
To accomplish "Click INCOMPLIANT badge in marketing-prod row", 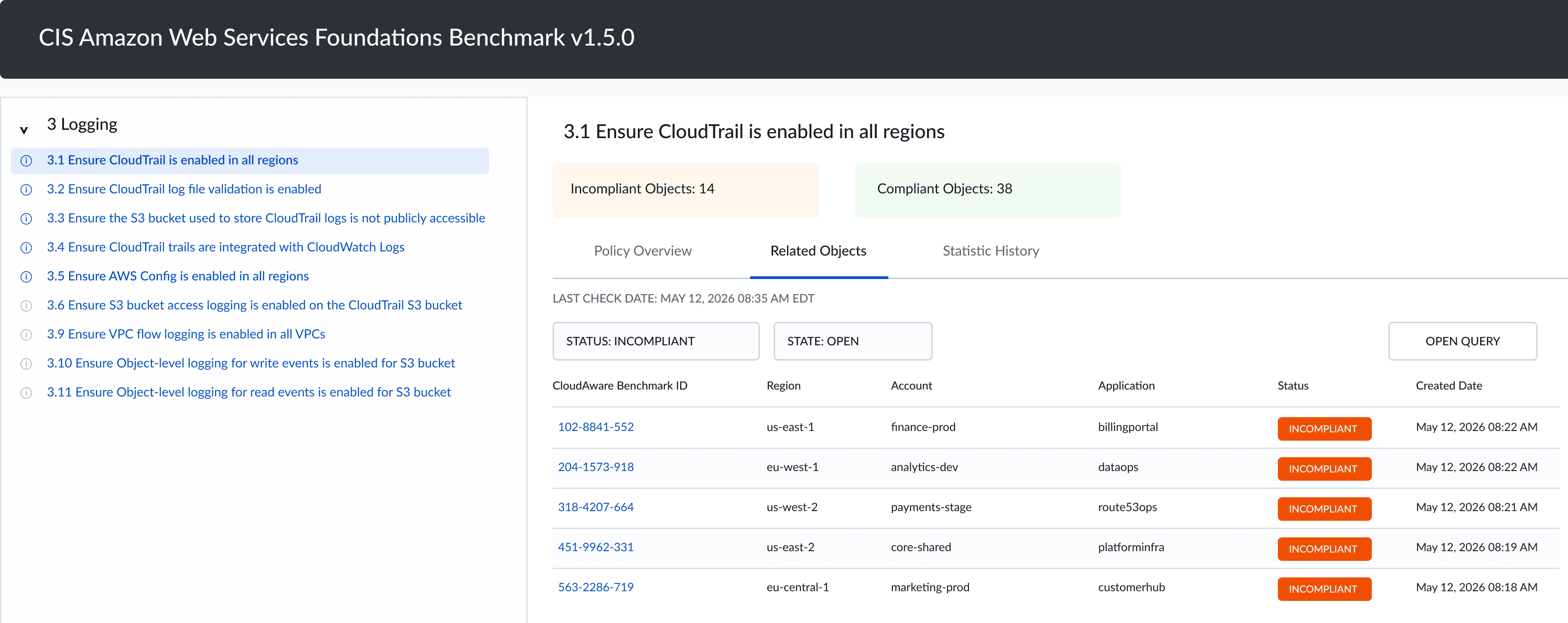I will (x=1323, y=588).
